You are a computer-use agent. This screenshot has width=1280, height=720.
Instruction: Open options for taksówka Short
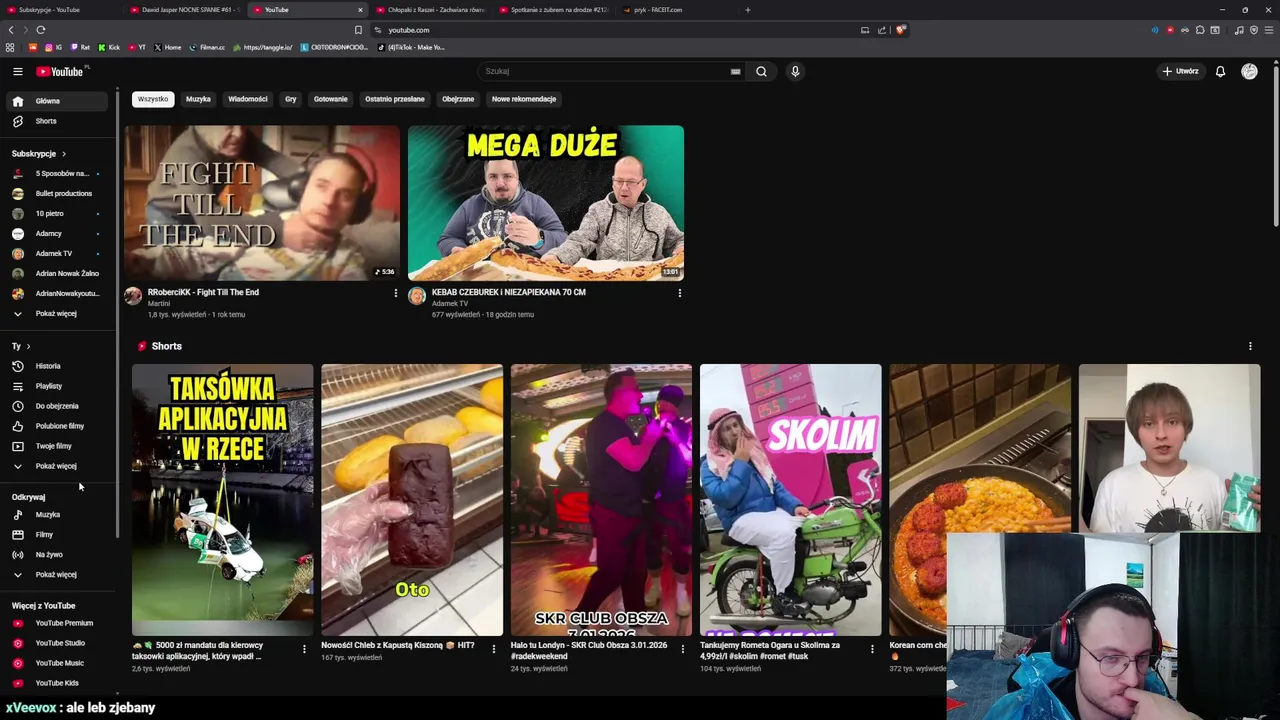pos(304,649)
